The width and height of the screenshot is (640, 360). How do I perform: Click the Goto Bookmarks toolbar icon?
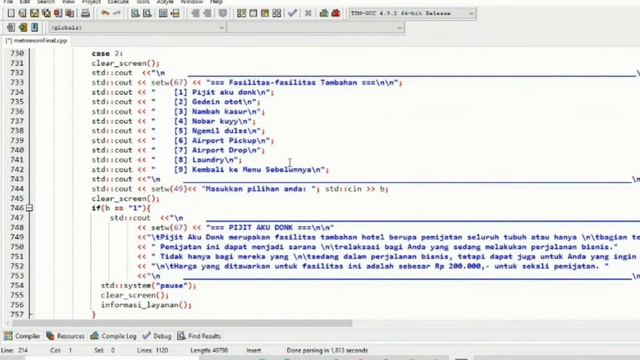coord(35,27)
